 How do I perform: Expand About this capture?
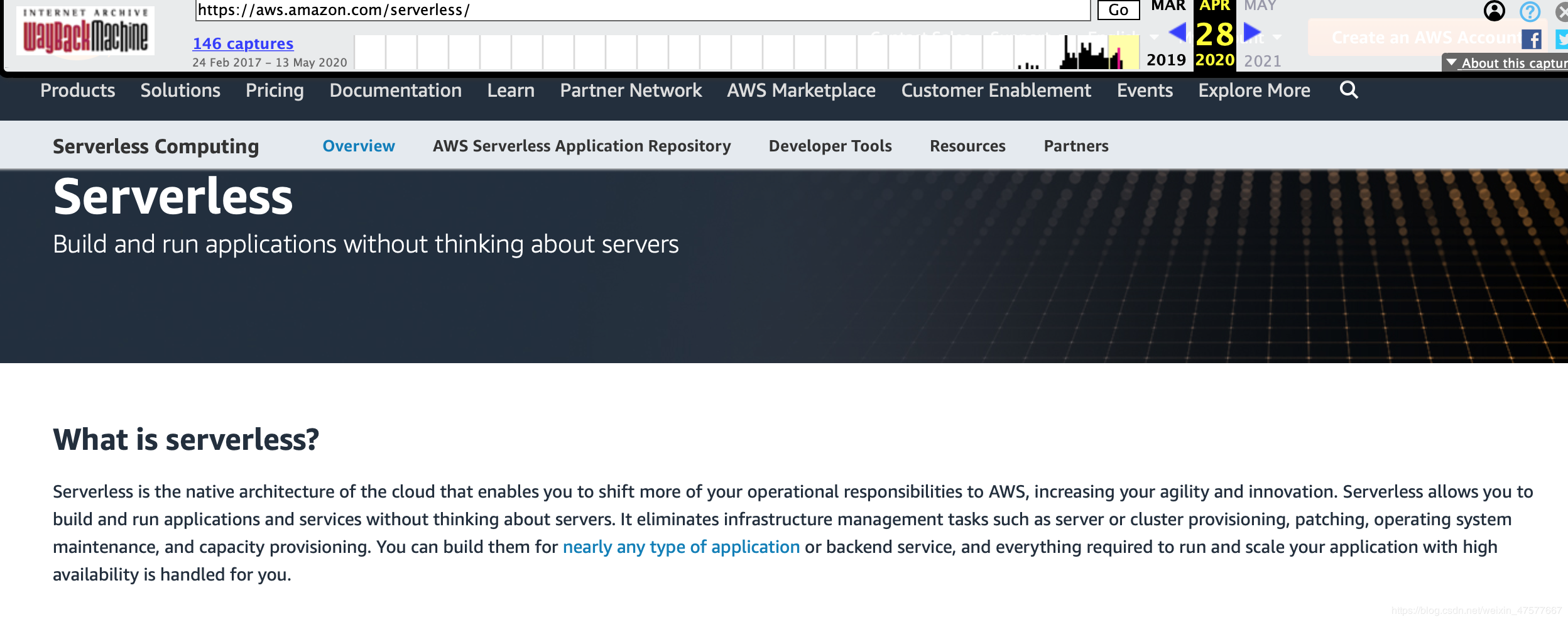click(1506, 63)
